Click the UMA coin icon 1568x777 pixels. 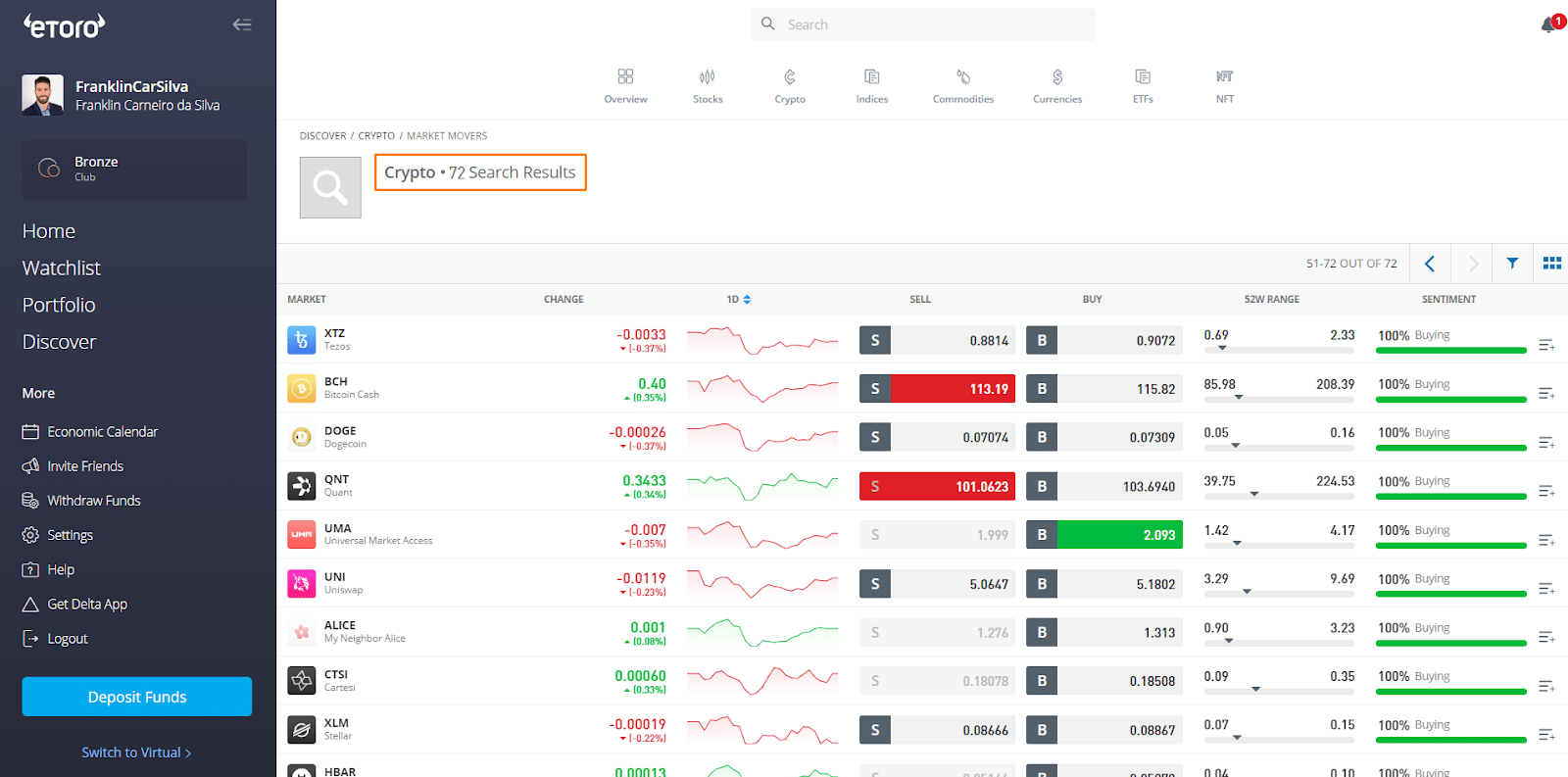coord(302,534)
